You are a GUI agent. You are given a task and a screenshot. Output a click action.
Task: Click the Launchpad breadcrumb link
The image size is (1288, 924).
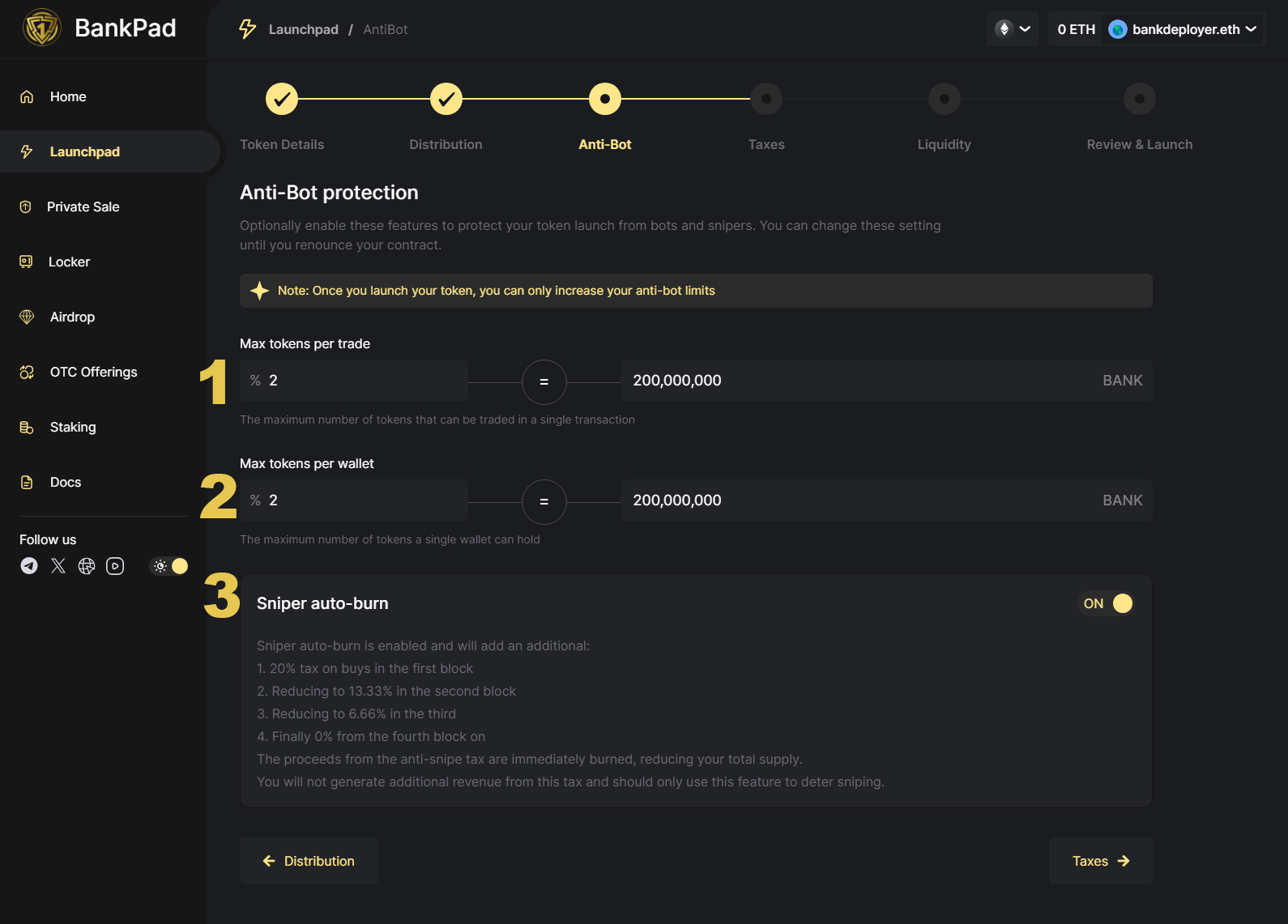(303, 29)
